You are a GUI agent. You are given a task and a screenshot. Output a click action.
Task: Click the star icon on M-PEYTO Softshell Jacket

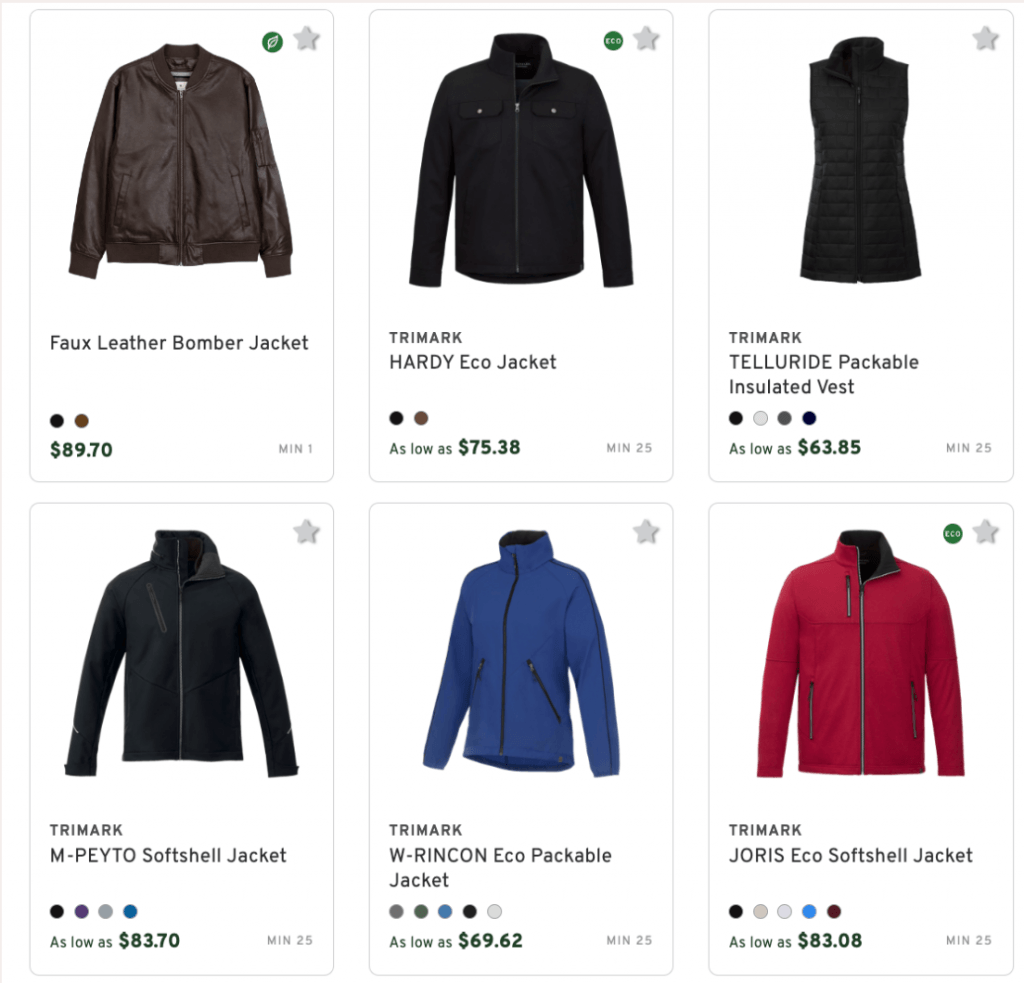(x=307, y=531)
